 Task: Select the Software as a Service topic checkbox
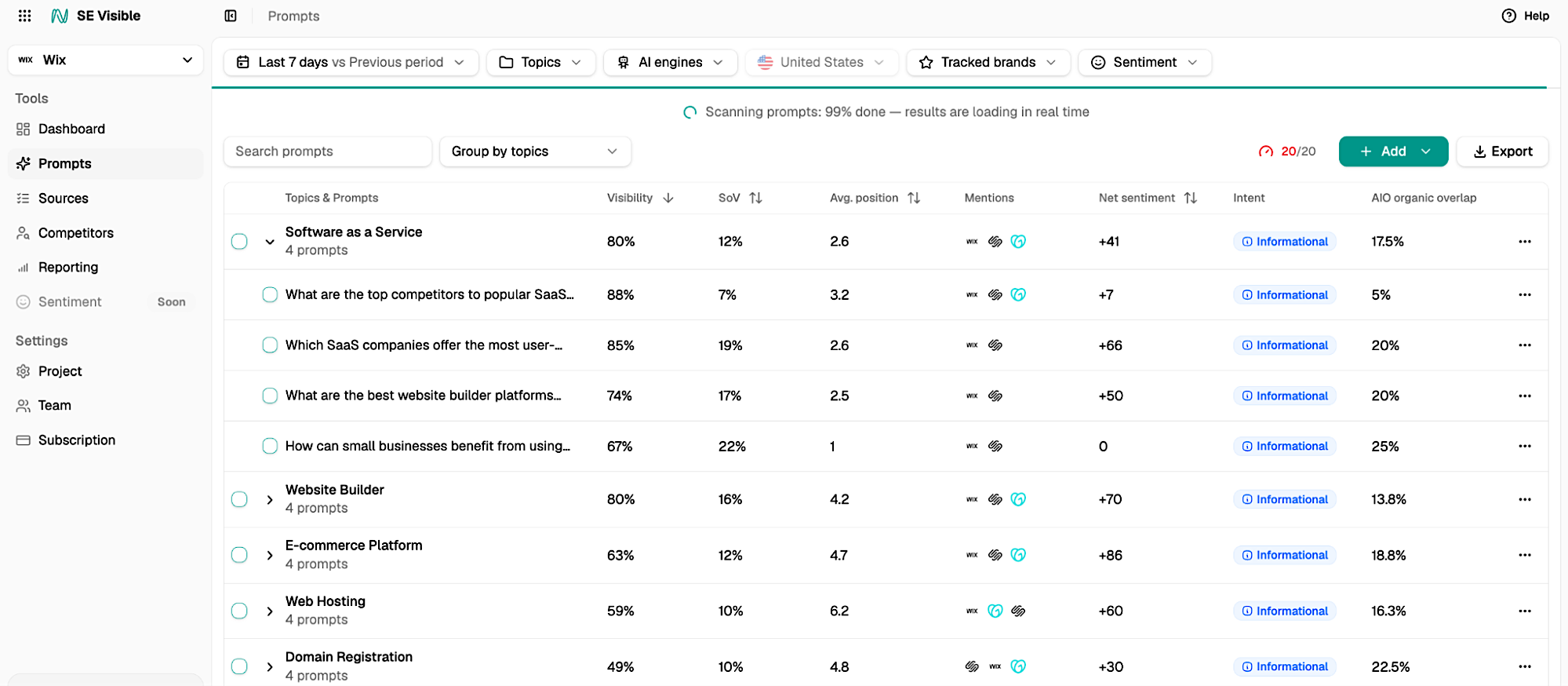[x=239, y=242]
